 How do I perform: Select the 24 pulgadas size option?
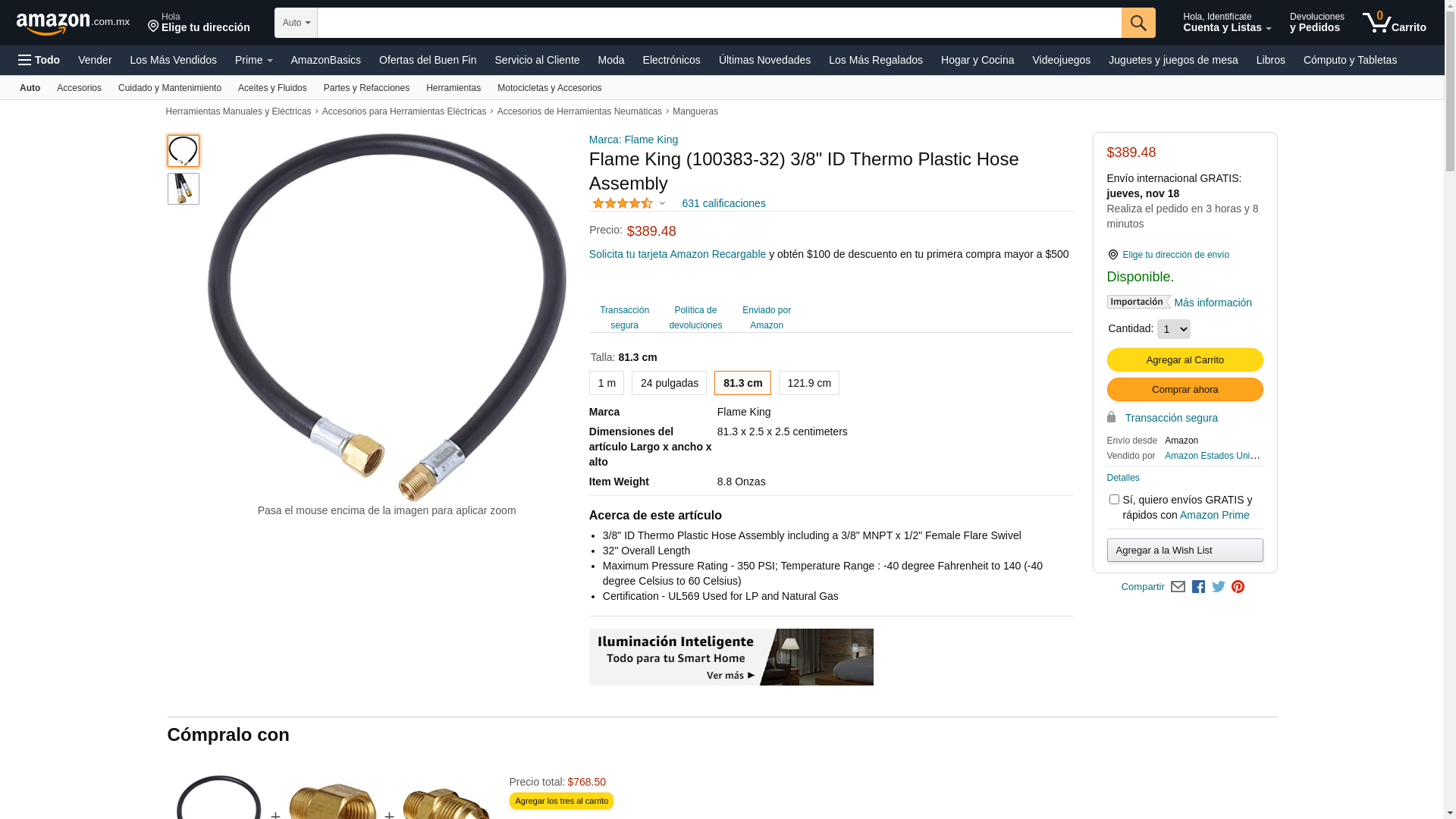[669, 383]
